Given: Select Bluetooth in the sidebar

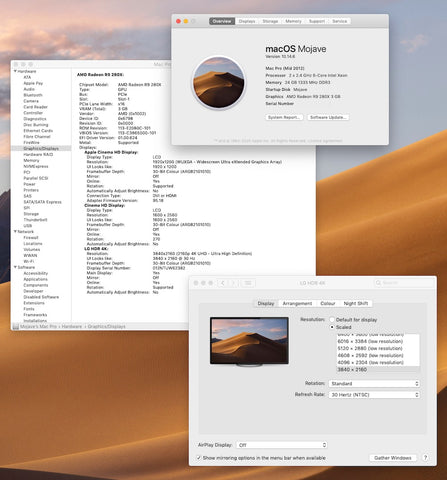Looking at the screenshot, I should click(33, 95).
